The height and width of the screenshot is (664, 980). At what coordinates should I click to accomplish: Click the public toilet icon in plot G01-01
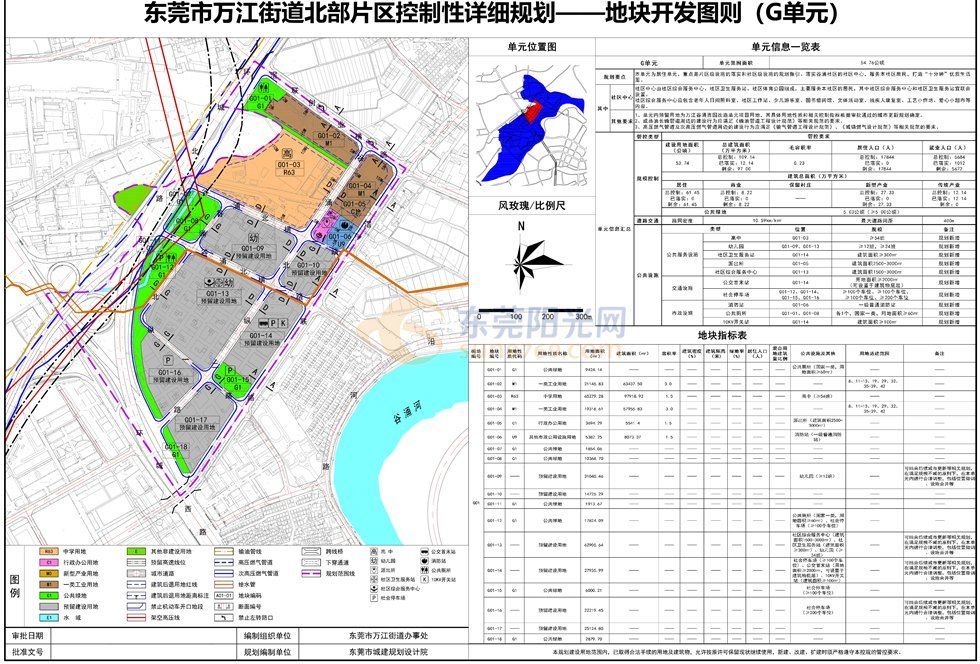point(264,88)
